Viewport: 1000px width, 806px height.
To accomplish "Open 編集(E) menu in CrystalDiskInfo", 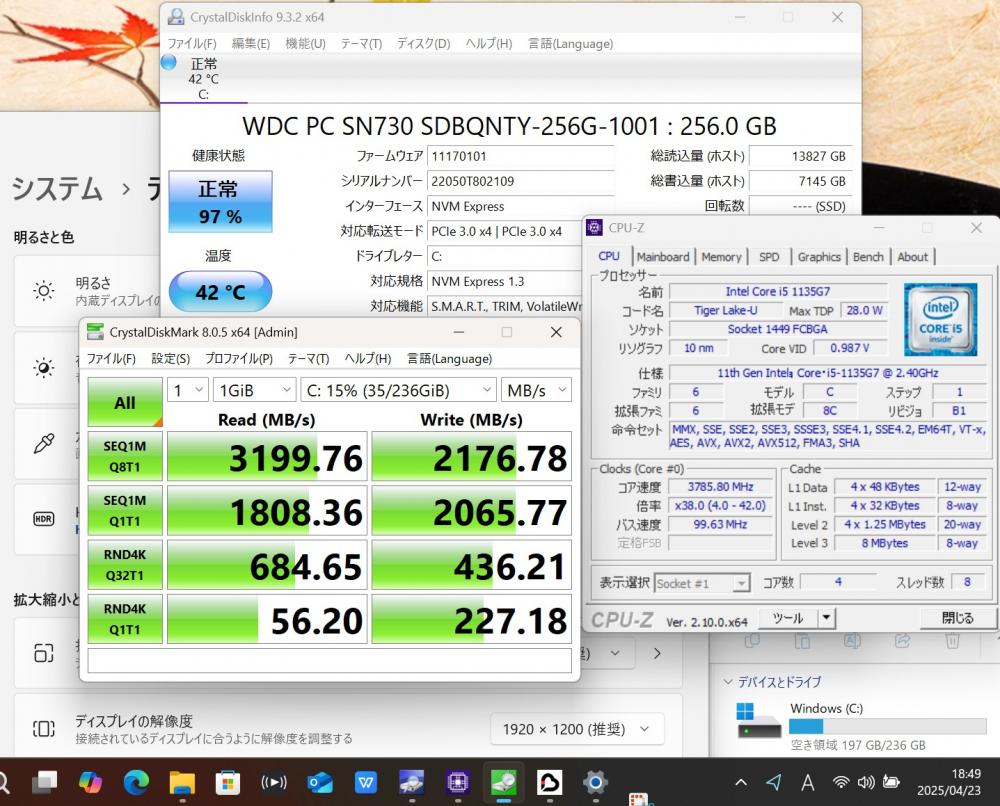I will click(x=251, y=43).
